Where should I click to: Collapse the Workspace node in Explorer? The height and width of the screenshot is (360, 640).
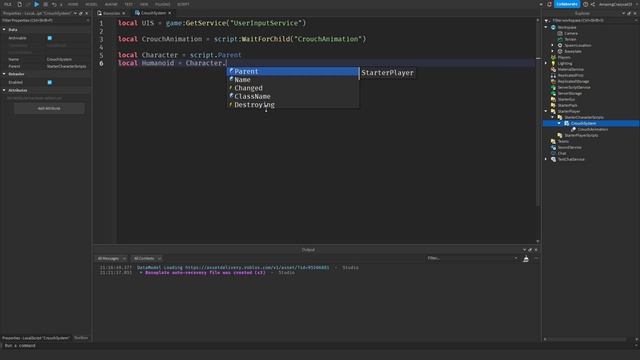[x=546, y=27]
